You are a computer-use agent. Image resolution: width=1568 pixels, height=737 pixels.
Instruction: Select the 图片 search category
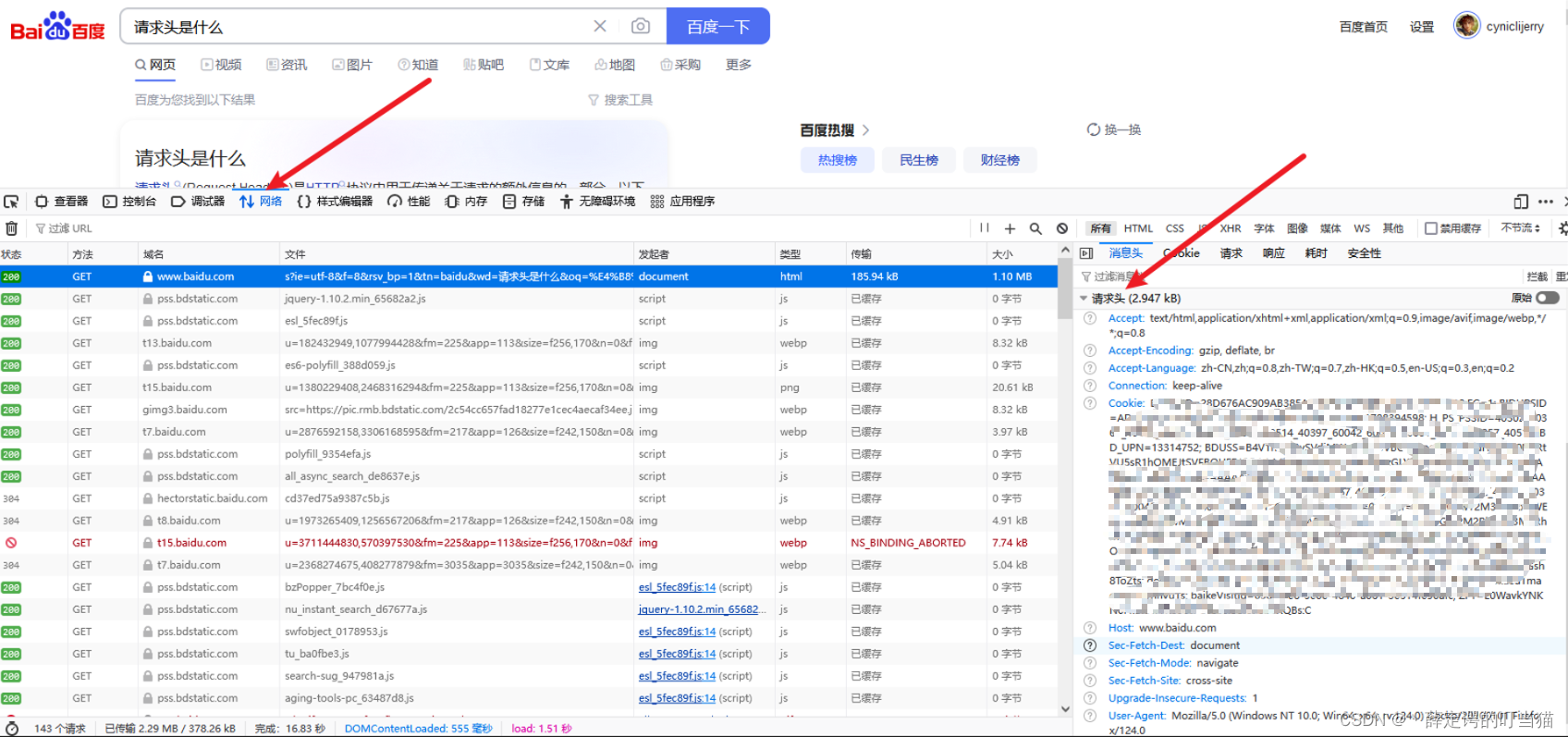(x=352, y=65)
